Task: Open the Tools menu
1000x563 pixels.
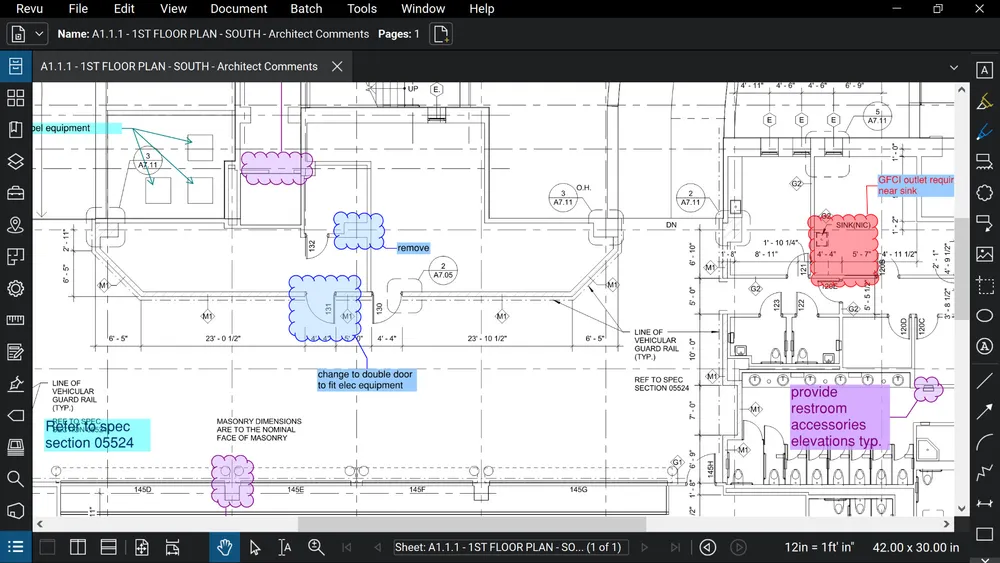Action: [362, 9]
